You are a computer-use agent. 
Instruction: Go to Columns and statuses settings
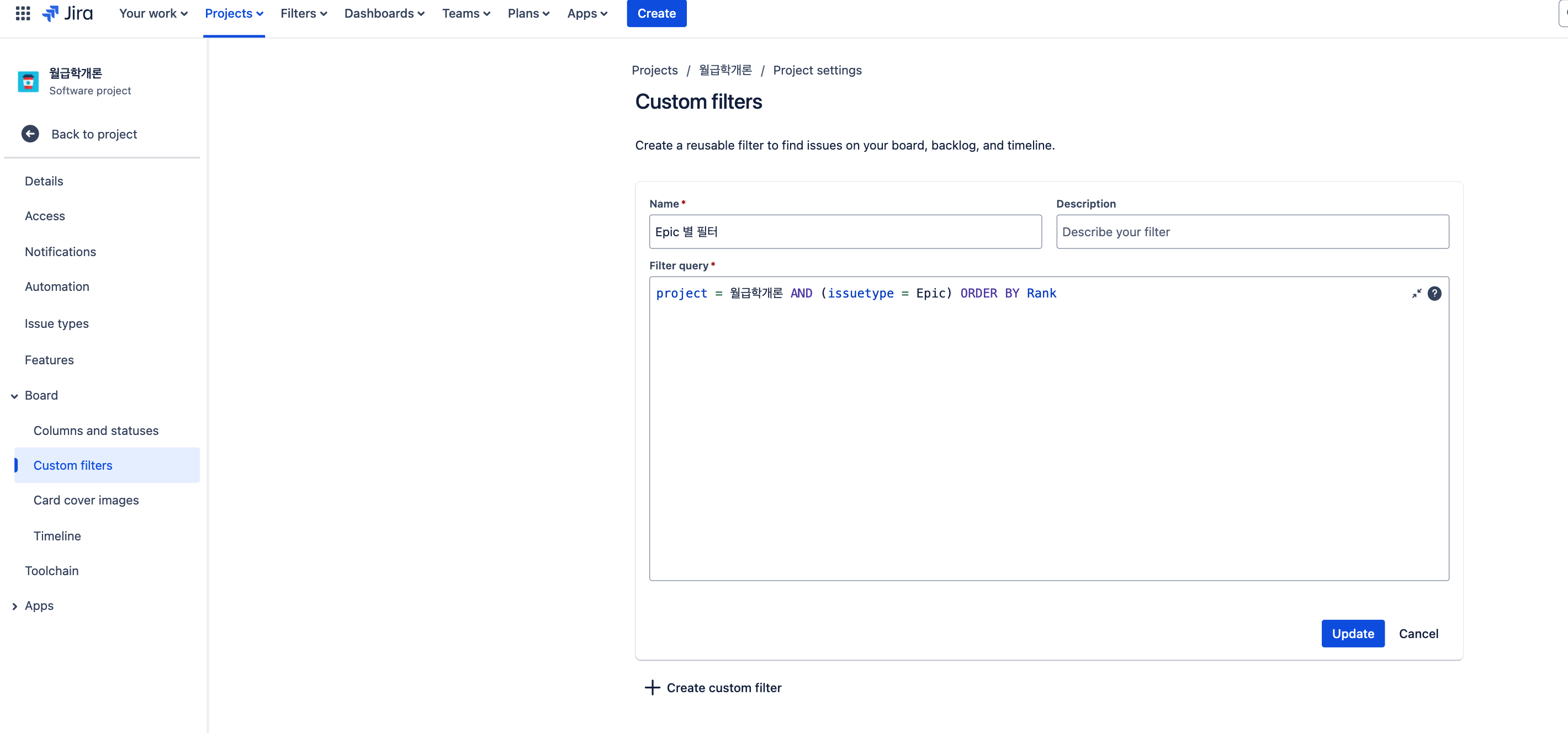96,430
